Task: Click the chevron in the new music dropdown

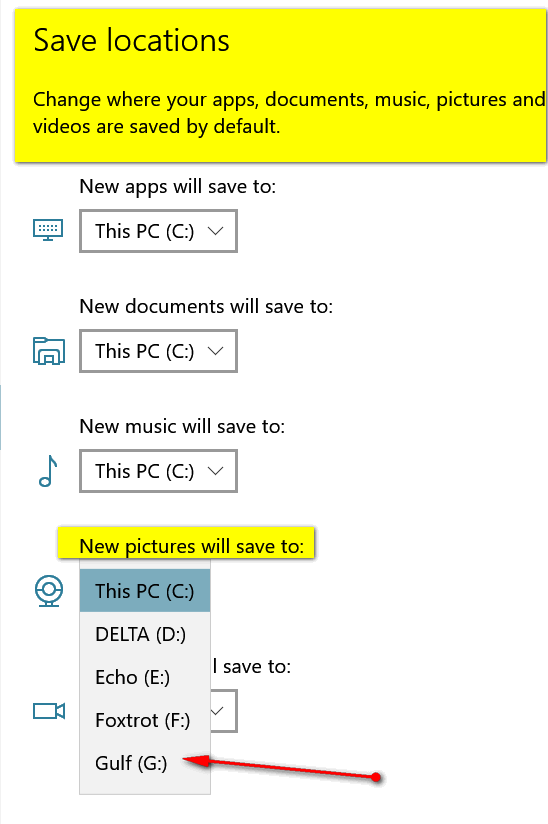Action: (215, 471)
